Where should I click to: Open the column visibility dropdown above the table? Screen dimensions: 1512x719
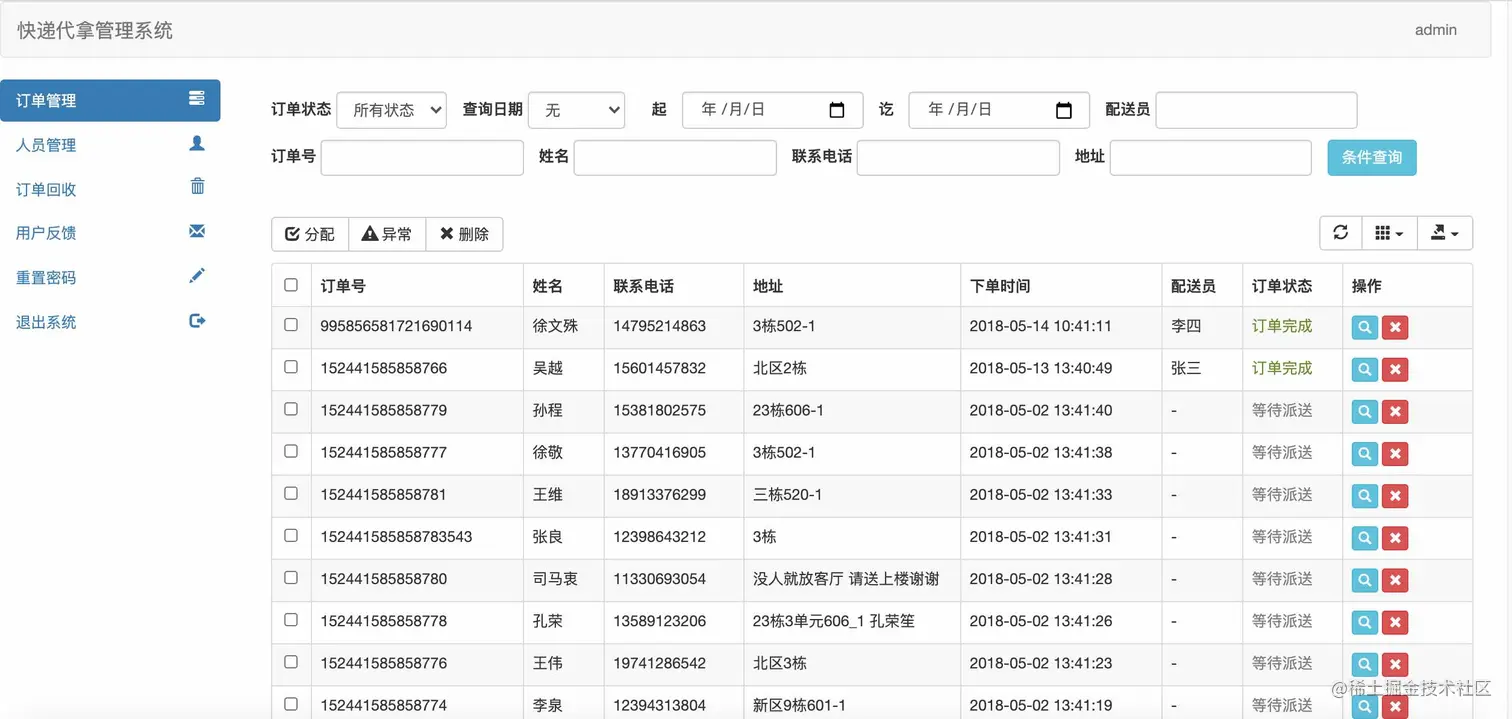[1389, 233]
